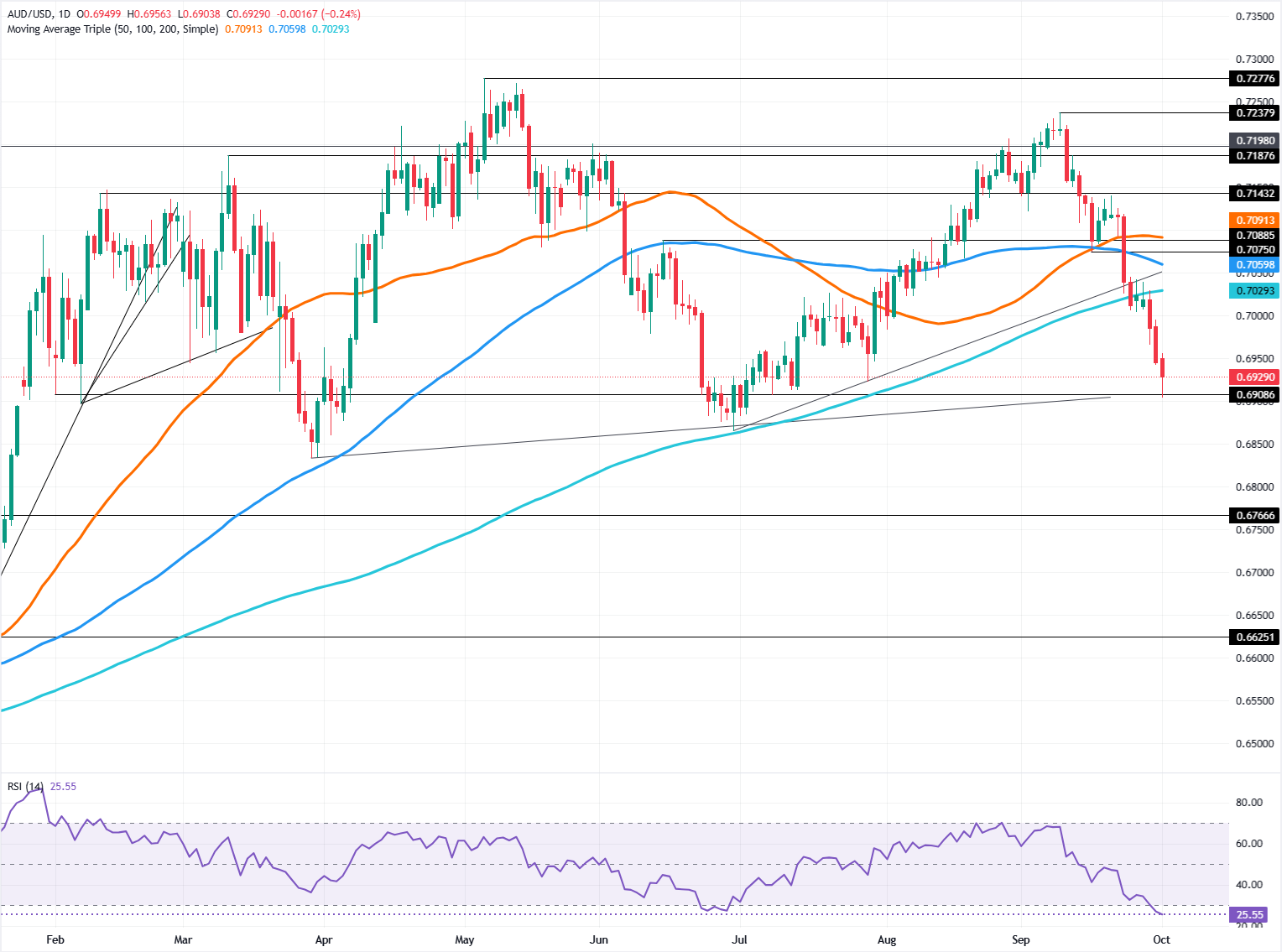Click the 80.00 RSI axis label

tap(1249, 803)
